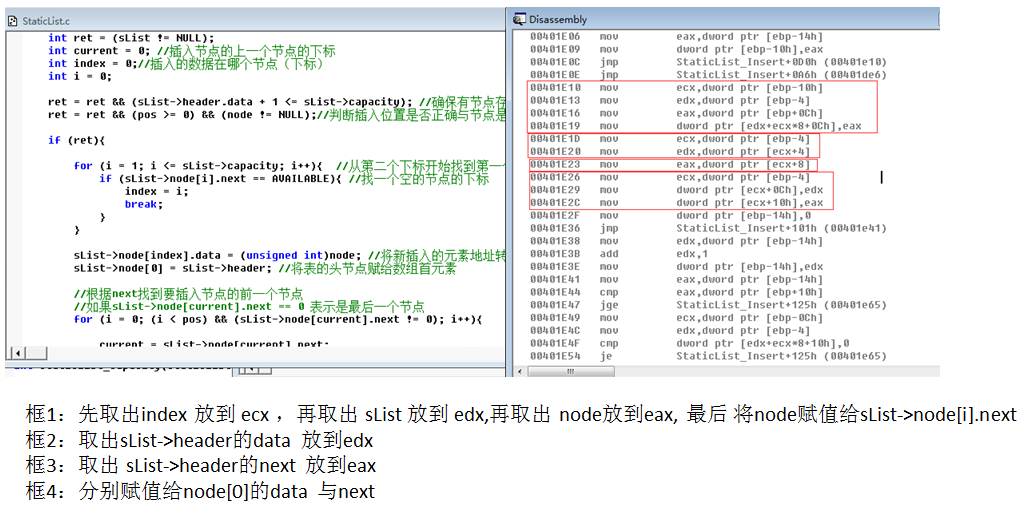The width and height of the screenshot is (1022, 521).
Task: Click the jmp row at address 00401E36
Action: (708, 228)
